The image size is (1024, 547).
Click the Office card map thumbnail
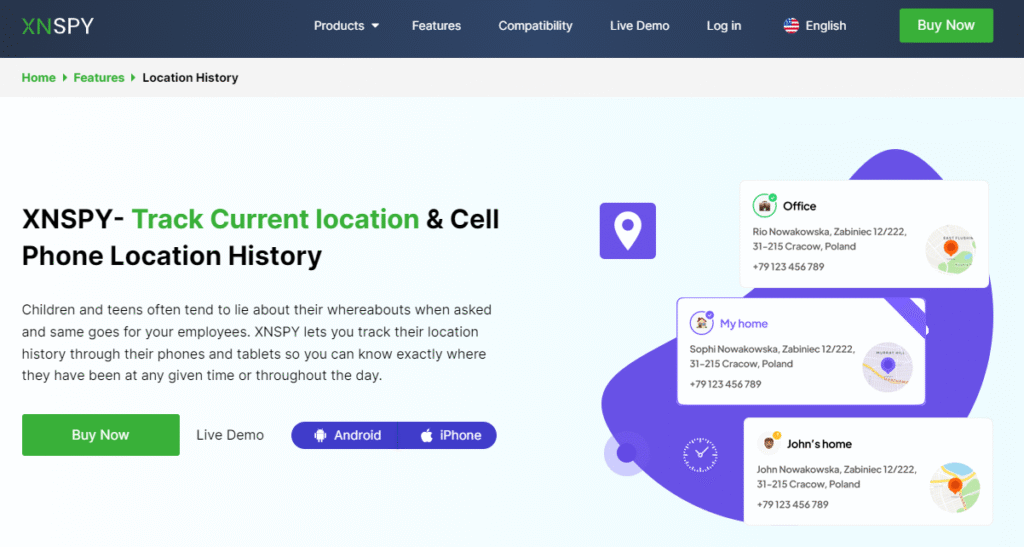tap(950, 250)
